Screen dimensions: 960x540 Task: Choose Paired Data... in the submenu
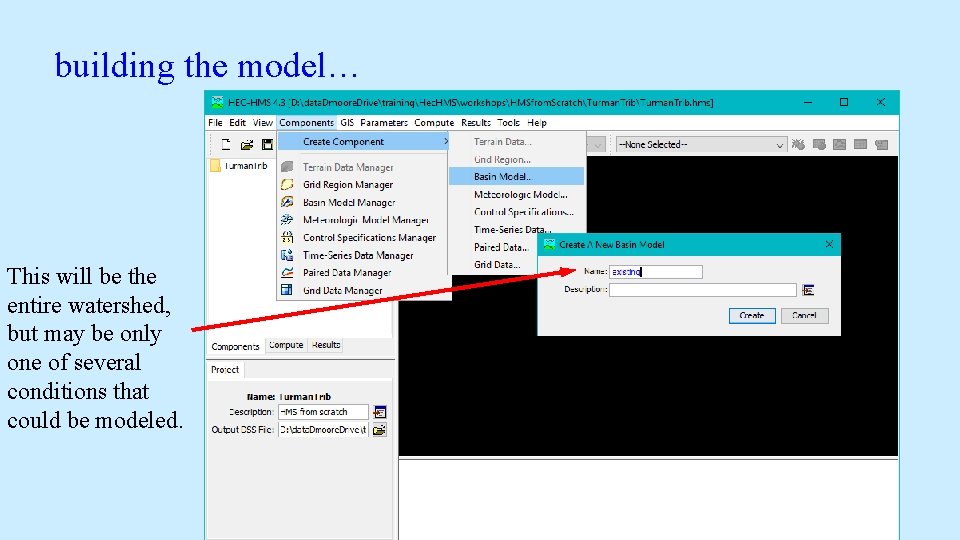tap(501, 247)
